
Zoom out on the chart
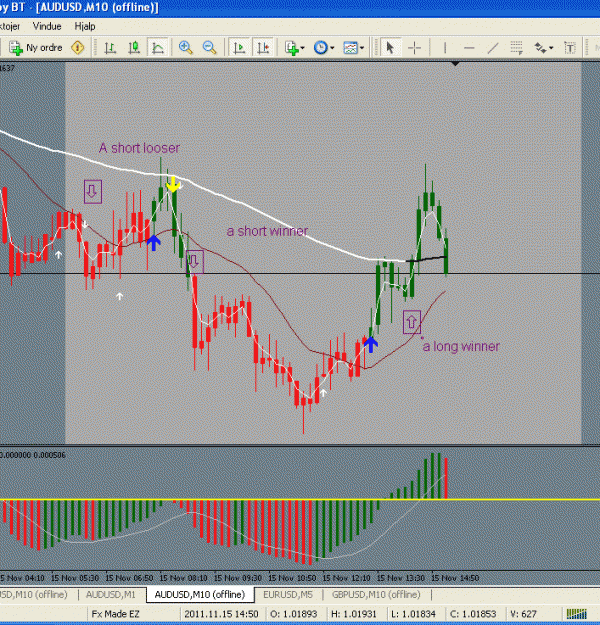[x=209, y=48]
